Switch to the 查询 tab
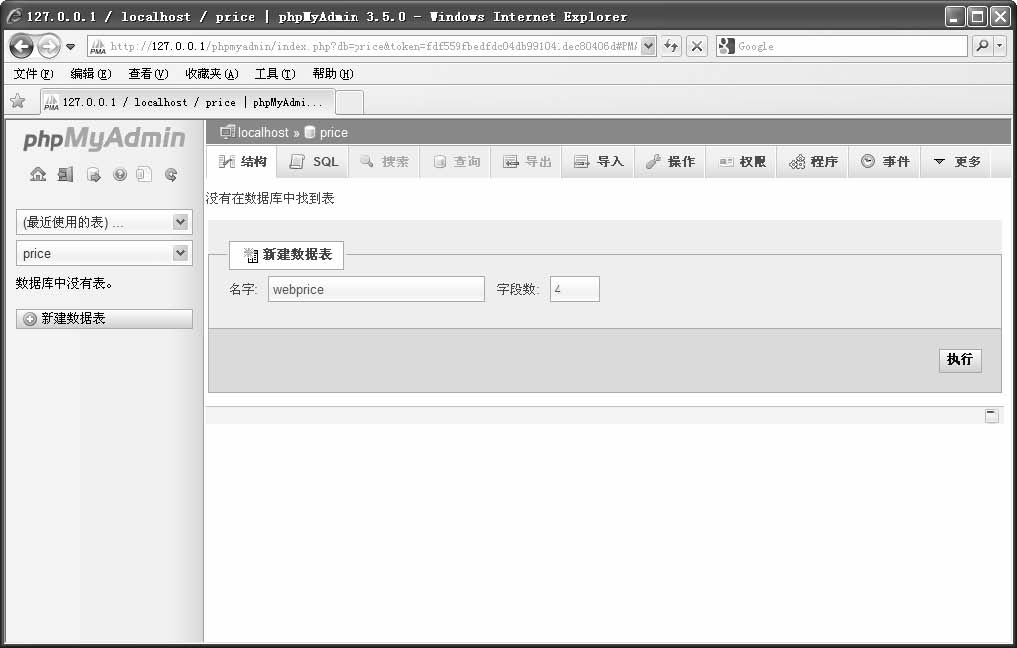The image size is (1017, 648). tap(456, 162)
